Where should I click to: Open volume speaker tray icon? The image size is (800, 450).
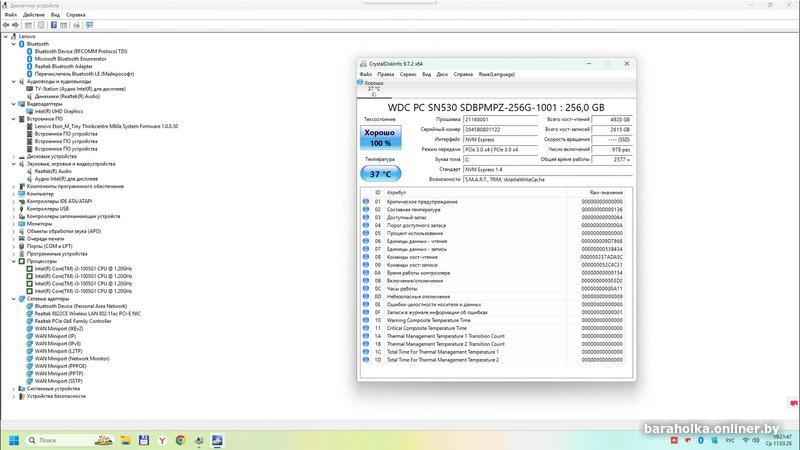pos(756,440)
